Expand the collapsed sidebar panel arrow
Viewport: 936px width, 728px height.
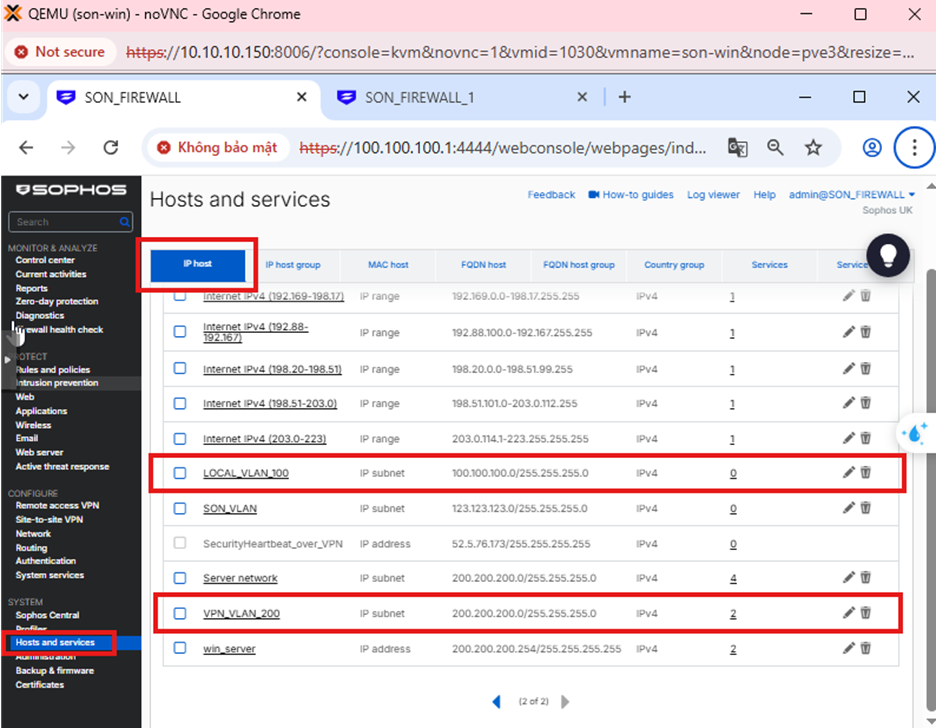pyautogui.click(x=8, y=358)
